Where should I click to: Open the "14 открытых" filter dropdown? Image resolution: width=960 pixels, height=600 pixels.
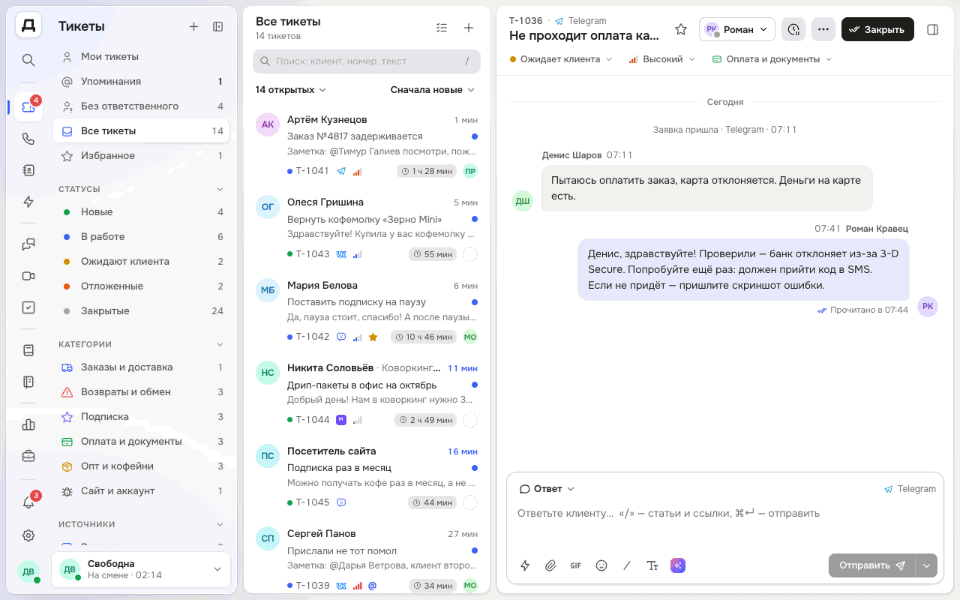tap(290, 90)
